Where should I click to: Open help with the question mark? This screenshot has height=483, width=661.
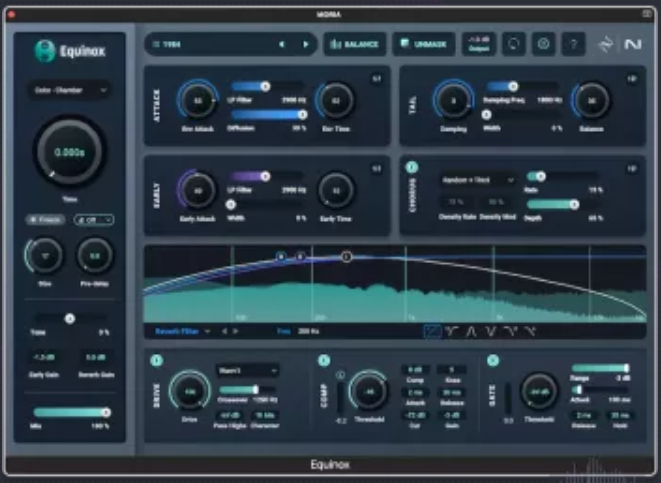[573, 44]
